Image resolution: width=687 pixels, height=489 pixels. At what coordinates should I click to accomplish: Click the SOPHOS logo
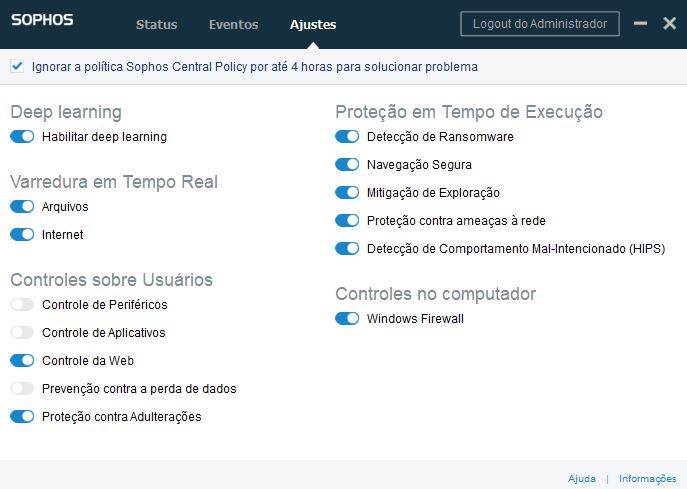pos(42,20)
